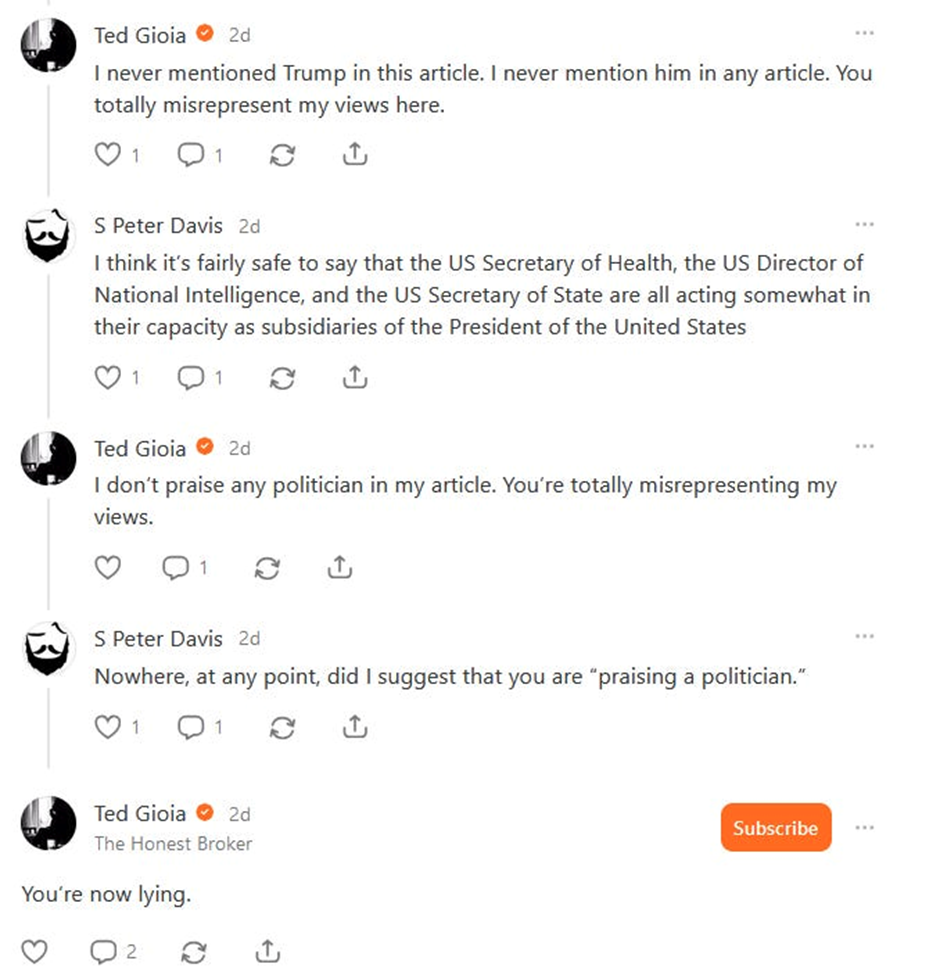The image size is (940, 975).
Task: Share Ted Gioia's first comment
Action: click(x=355, y=155)
